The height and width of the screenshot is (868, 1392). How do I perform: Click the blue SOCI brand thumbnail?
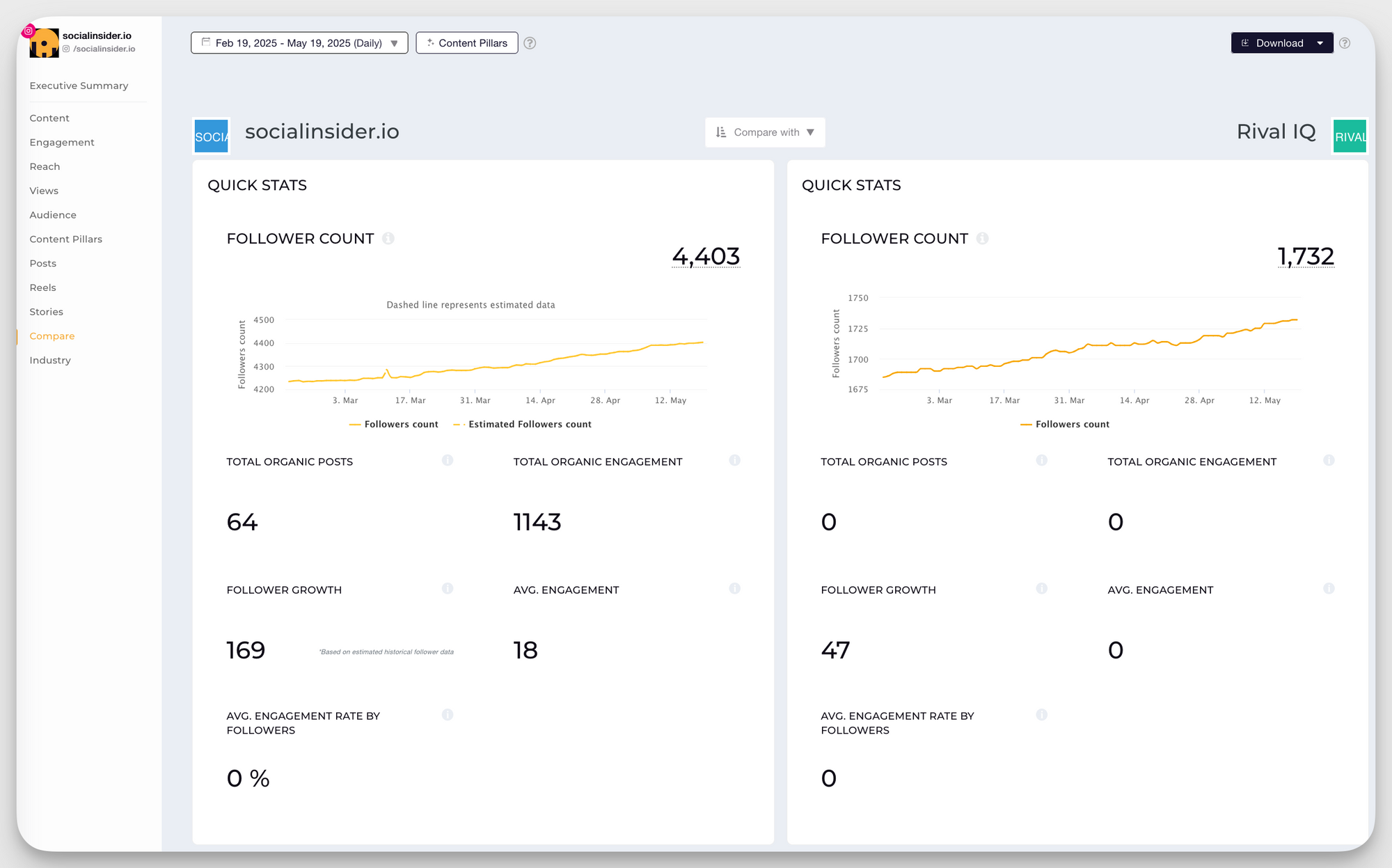[211, 136]
